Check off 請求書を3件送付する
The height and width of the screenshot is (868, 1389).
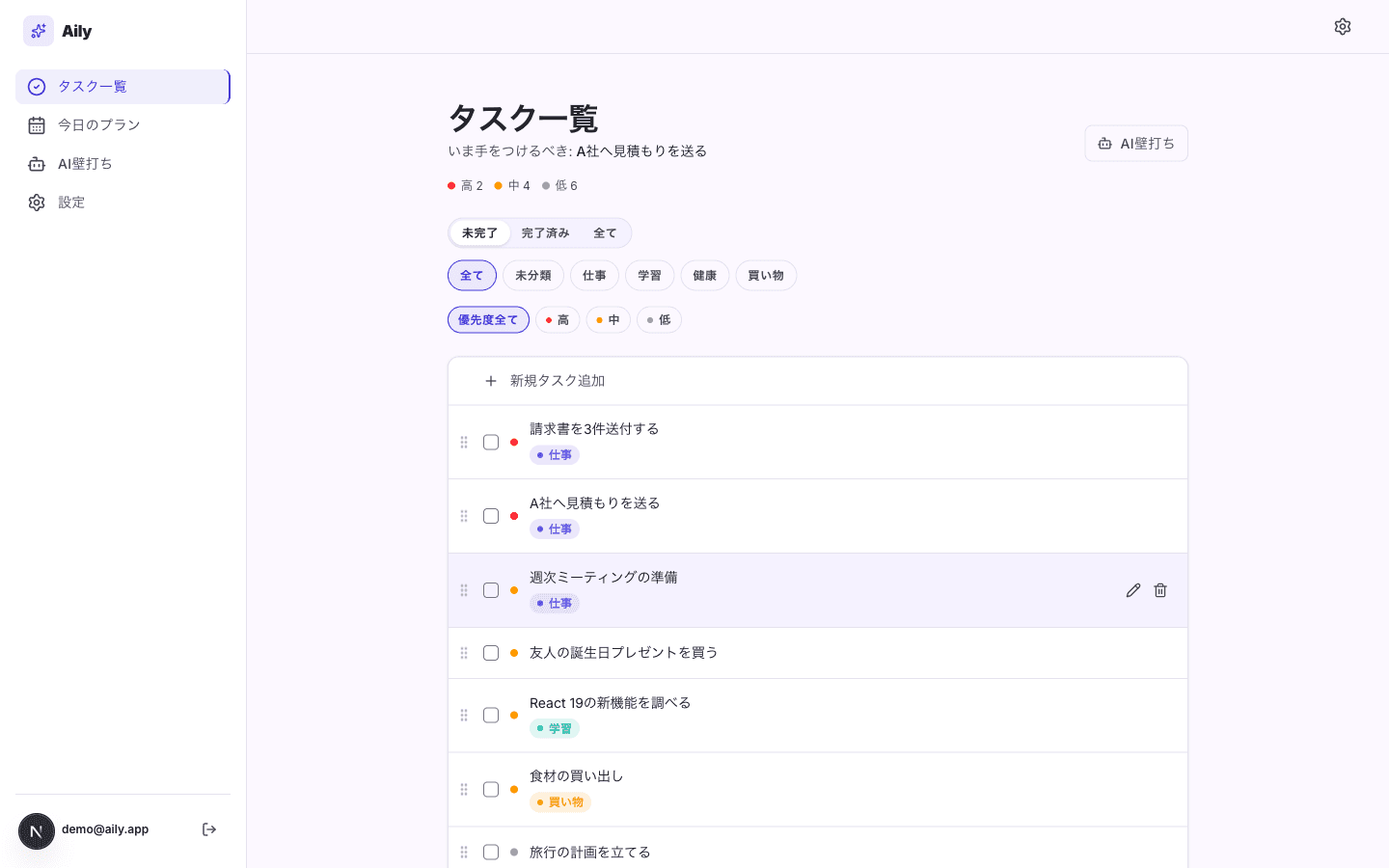[491, 442]
